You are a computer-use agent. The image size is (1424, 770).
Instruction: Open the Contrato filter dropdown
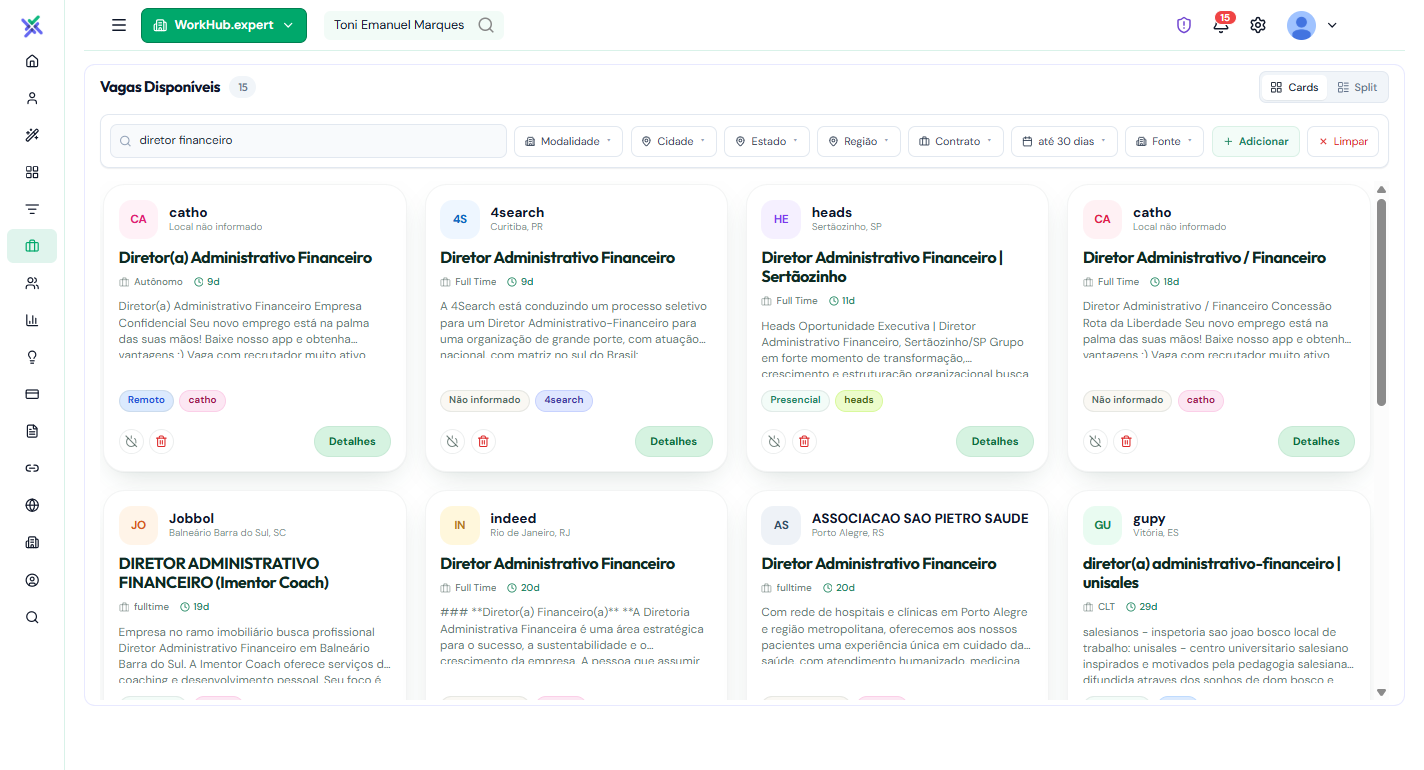[x=956, y=141]
